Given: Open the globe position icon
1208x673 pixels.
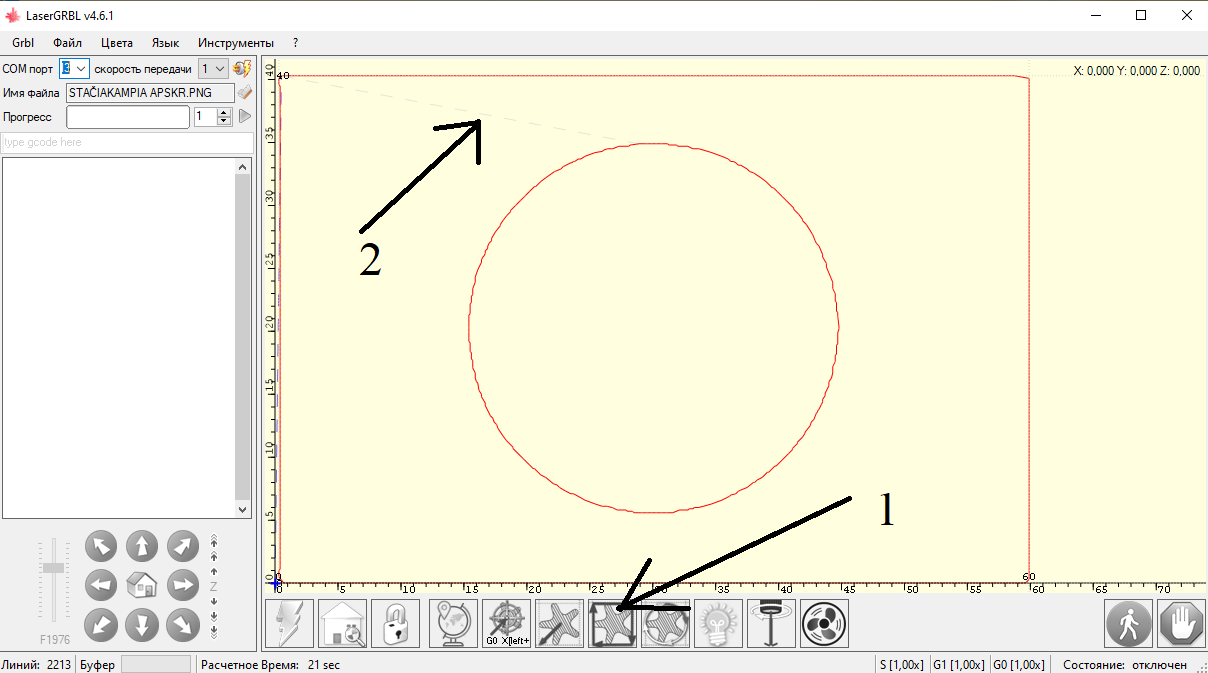Looking at the screenshot, I should tap(453, 623).
